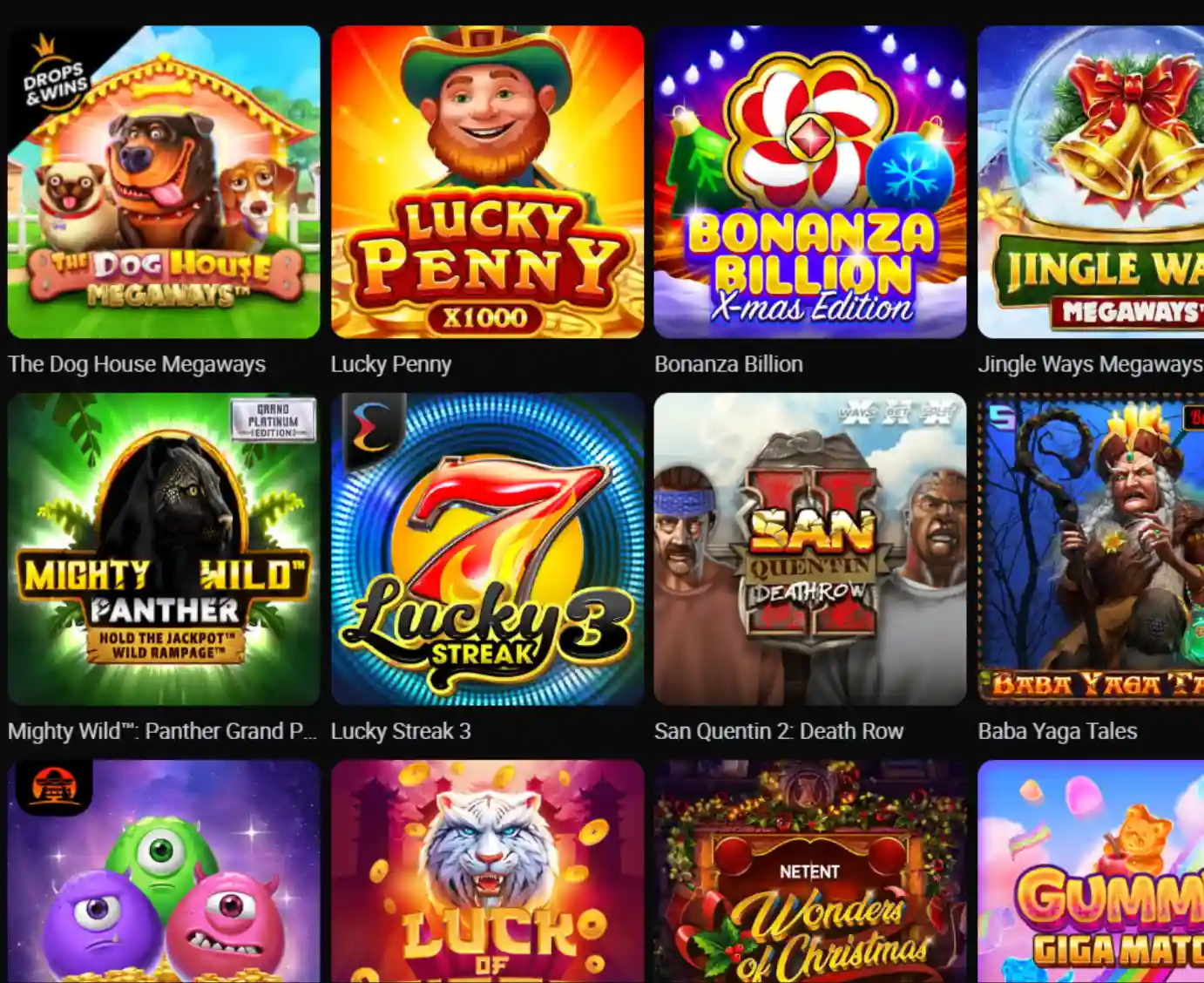
Task: Launch the Lucky Penny X1000 slot tile
Action: click(x=487, y=182)
